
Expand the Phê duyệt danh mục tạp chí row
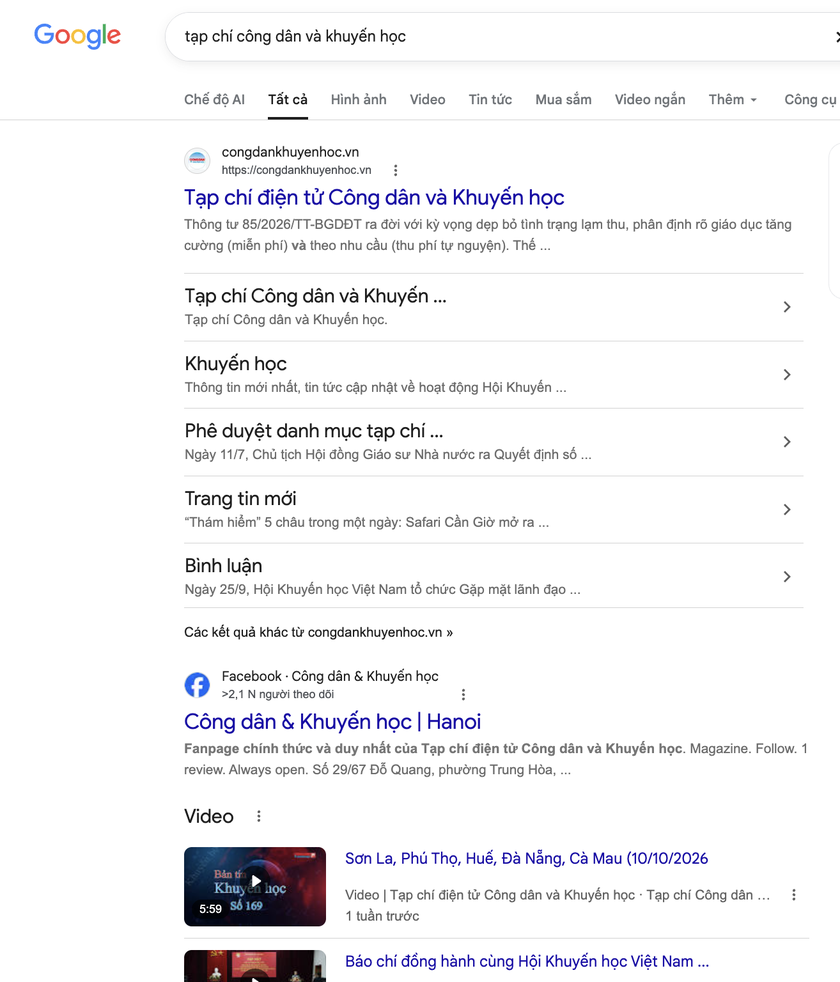coord(787,442)
